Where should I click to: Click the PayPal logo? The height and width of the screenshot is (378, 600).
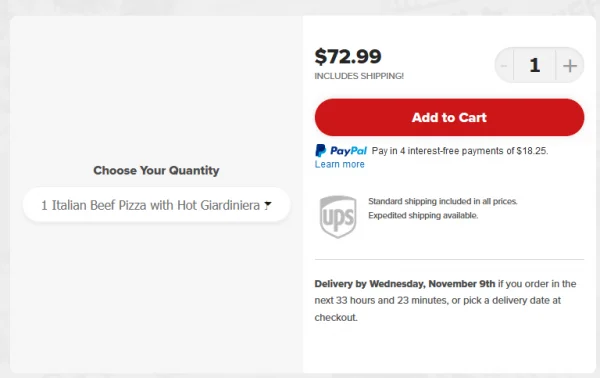coord(341,151)
